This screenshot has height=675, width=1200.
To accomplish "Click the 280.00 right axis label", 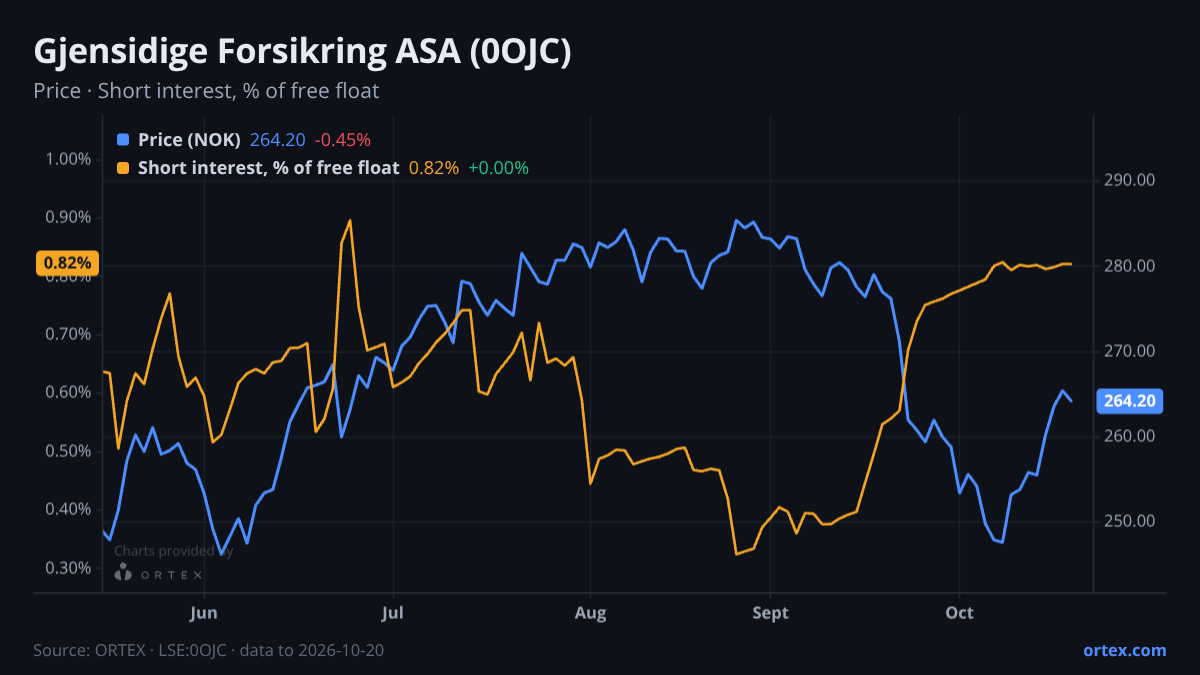I will (x=1132, y=266).
